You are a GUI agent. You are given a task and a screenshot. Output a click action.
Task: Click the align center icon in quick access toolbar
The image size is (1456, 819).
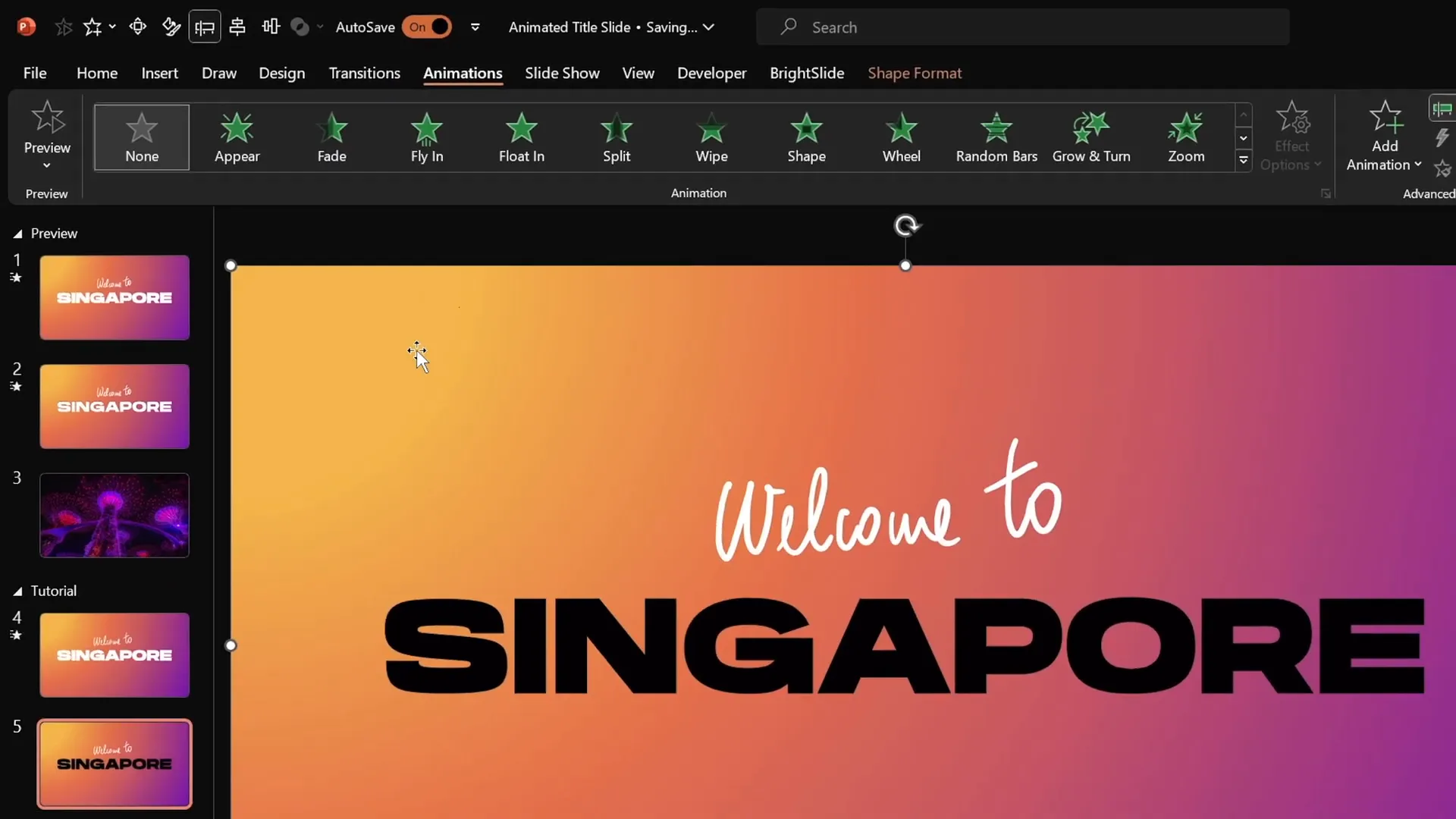237,27
